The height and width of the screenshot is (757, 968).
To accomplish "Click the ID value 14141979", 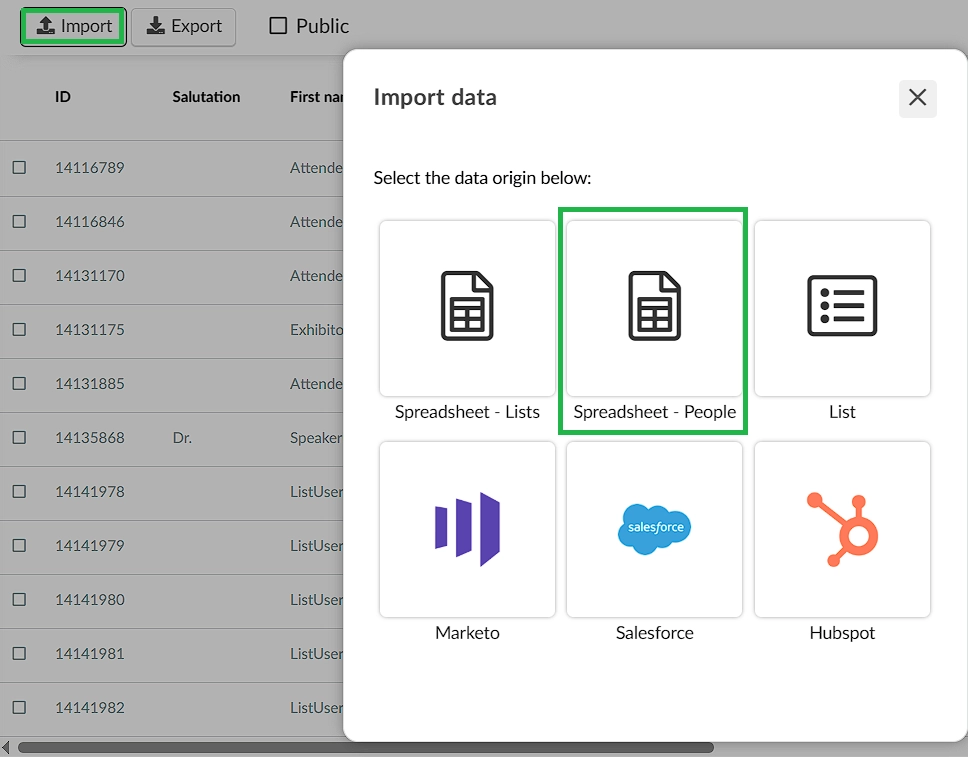I will click(90, 546).
